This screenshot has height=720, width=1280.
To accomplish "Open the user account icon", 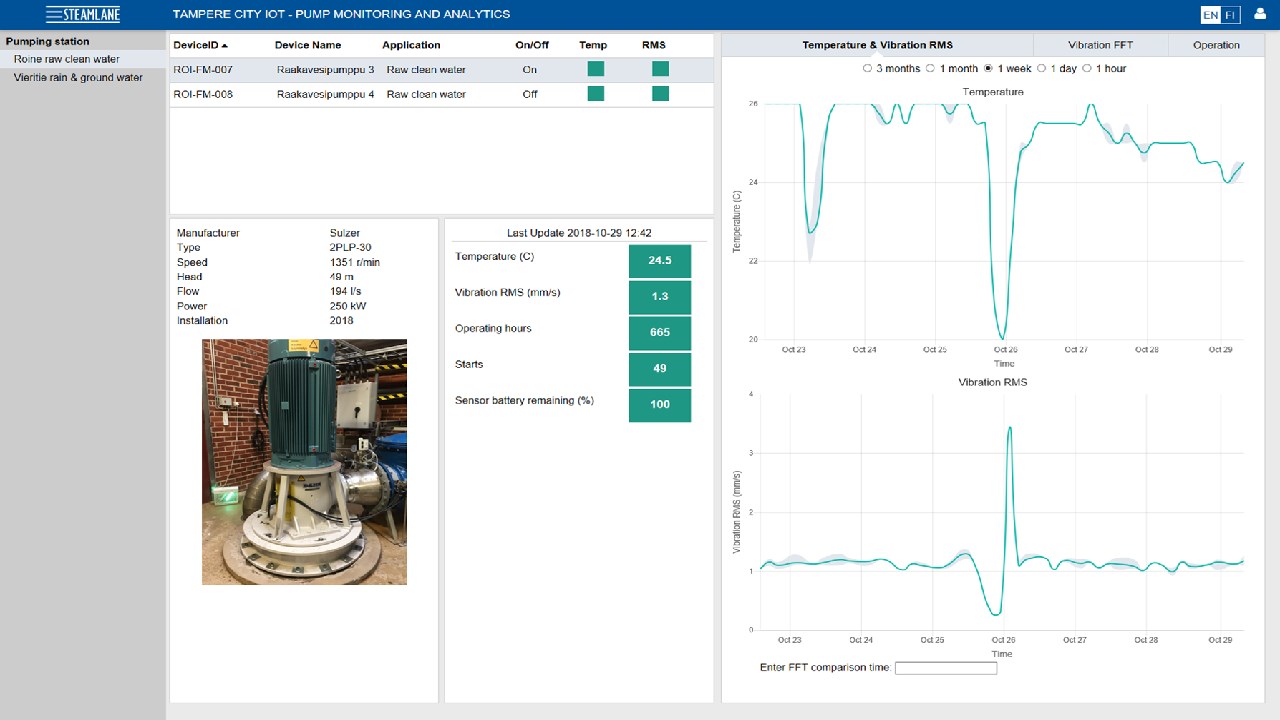I will [x=1259, y=14].
